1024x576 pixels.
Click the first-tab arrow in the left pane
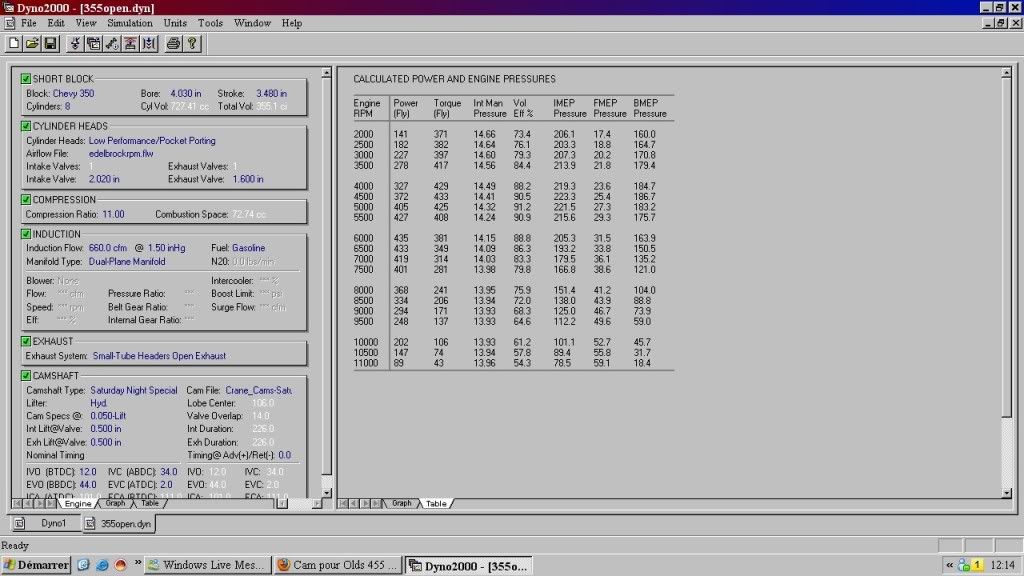17,504
